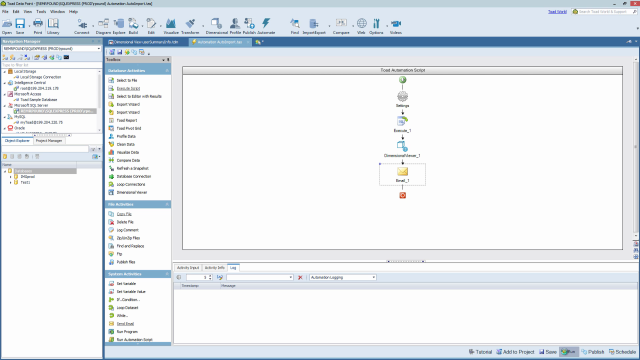Open the Options toolbar icon
Image resolution: width=640 pixels, height=360 pixels.
(x=376, y=26)
